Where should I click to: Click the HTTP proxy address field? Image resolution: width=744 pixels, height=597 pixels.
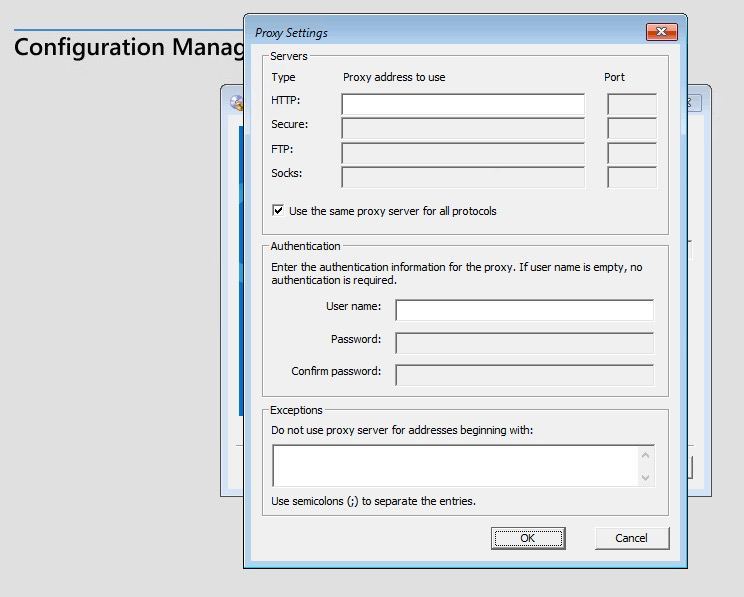click(x=463, y=104)
